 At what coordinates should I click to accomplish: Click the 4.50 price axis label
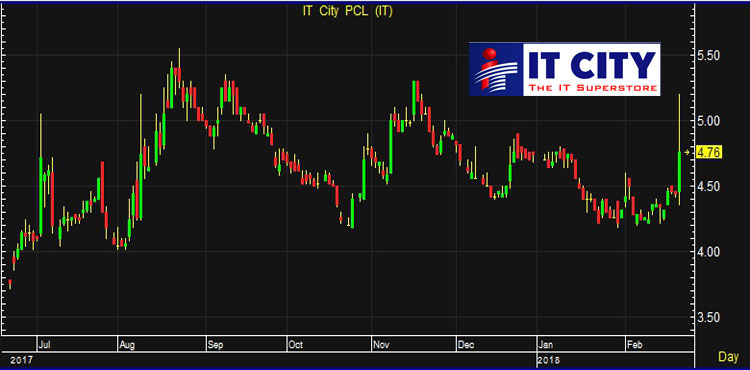coord(710,186)
